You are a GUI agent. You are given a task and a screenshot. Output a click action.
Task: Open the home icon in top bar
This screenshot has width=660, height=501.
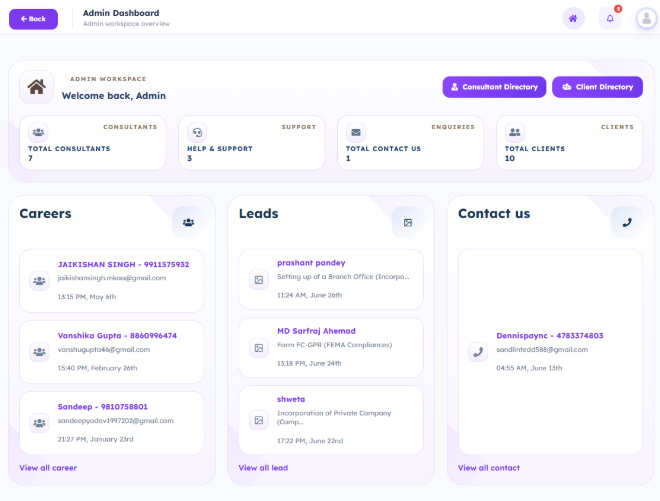coord(573,19)
